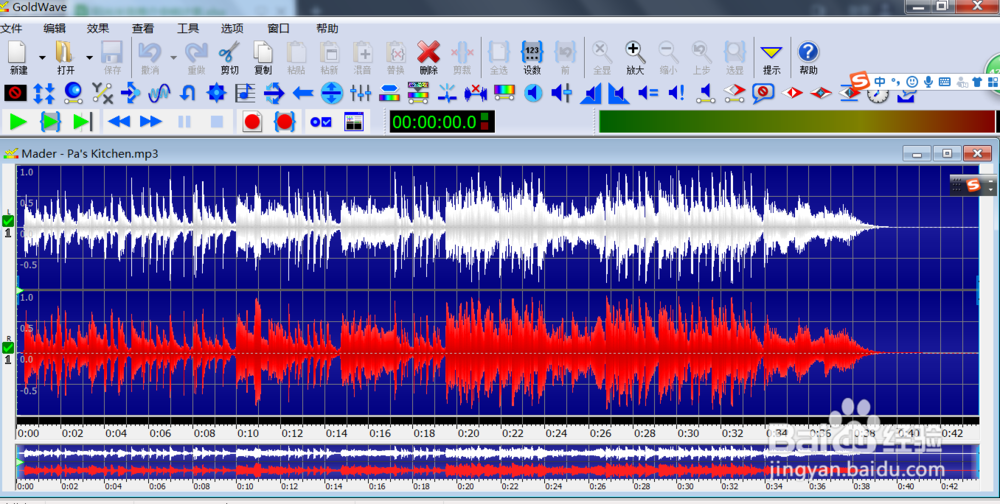Click the music note pitch effect icon
Image resolution: width=1000 pixels, height=504 pixels.
point(245,93)
